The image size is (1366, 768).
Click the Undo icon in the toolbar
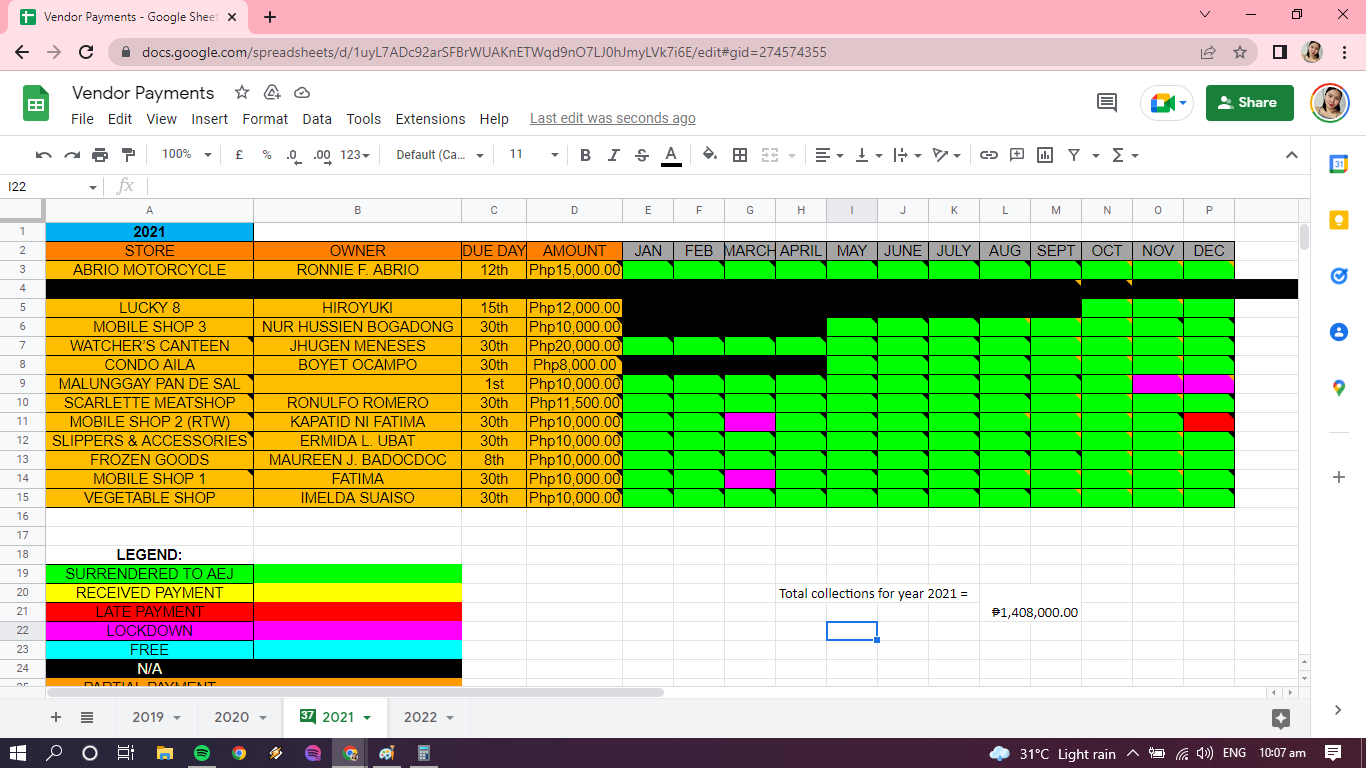(x=43, y=155)
